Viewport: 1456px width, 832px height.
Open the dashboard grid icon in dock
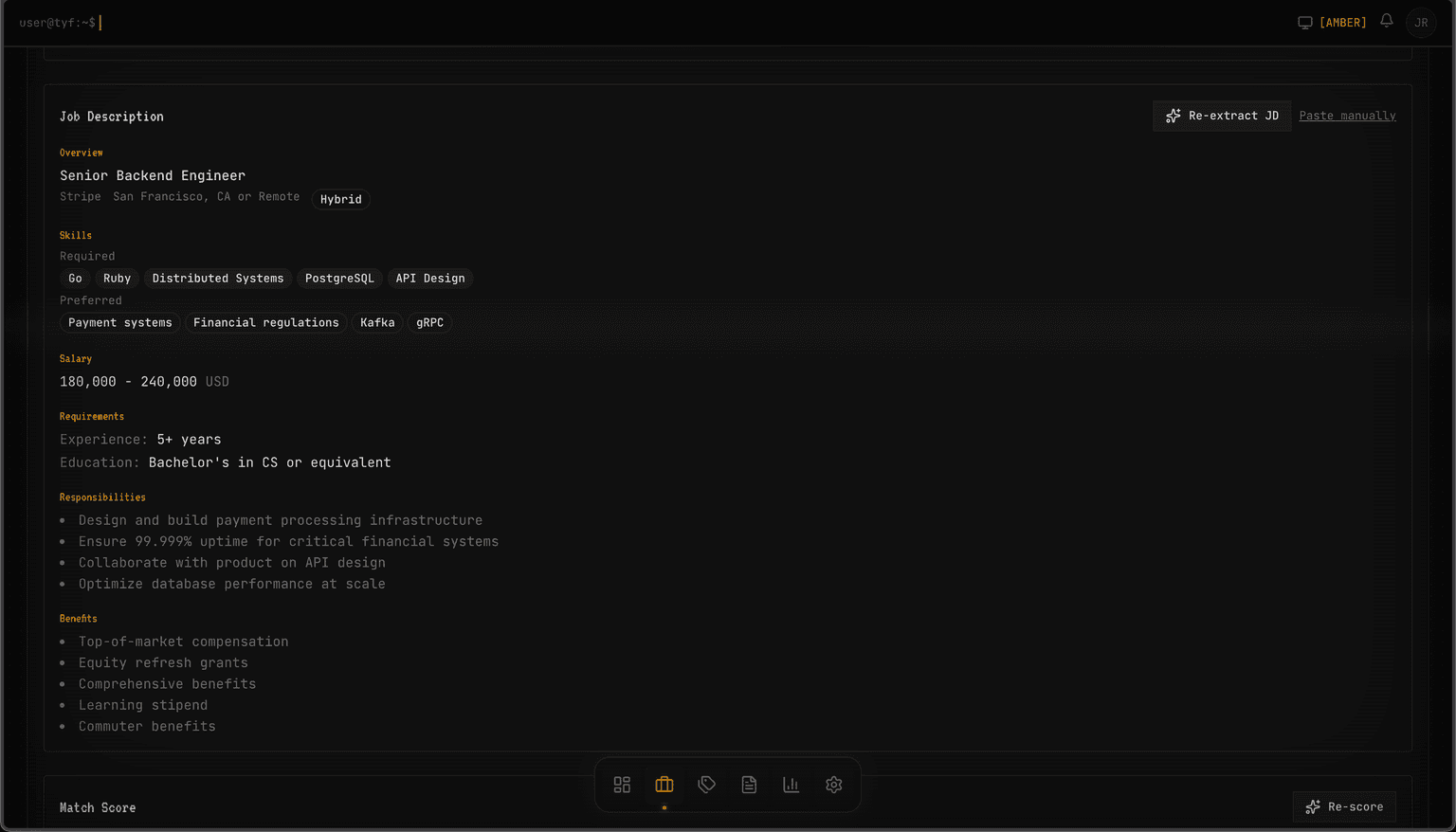point(622,785)
